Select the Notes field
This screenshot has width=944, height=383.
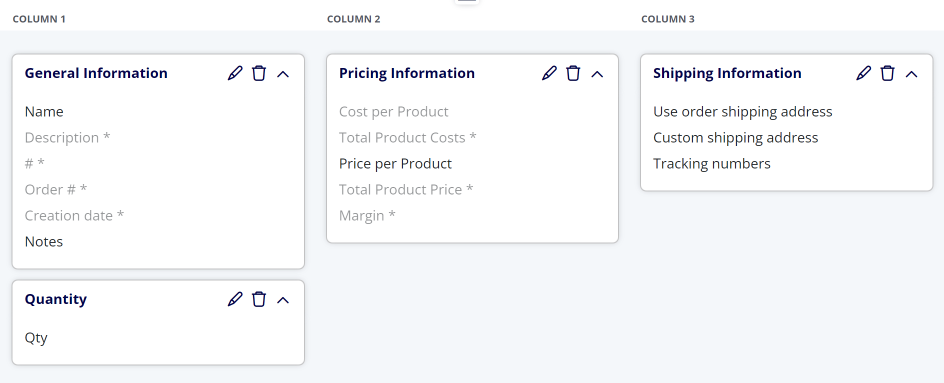click(x=44, y=241)
